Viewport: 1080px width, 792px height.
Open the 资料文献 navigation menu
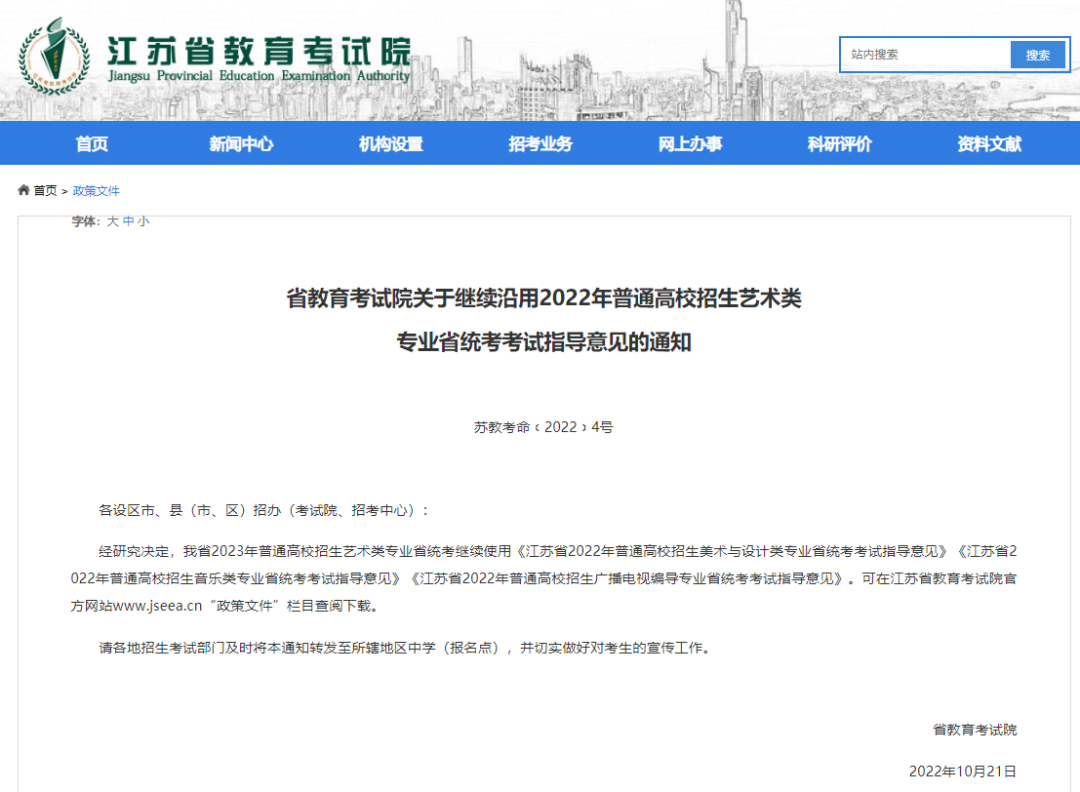pos(989,143)
